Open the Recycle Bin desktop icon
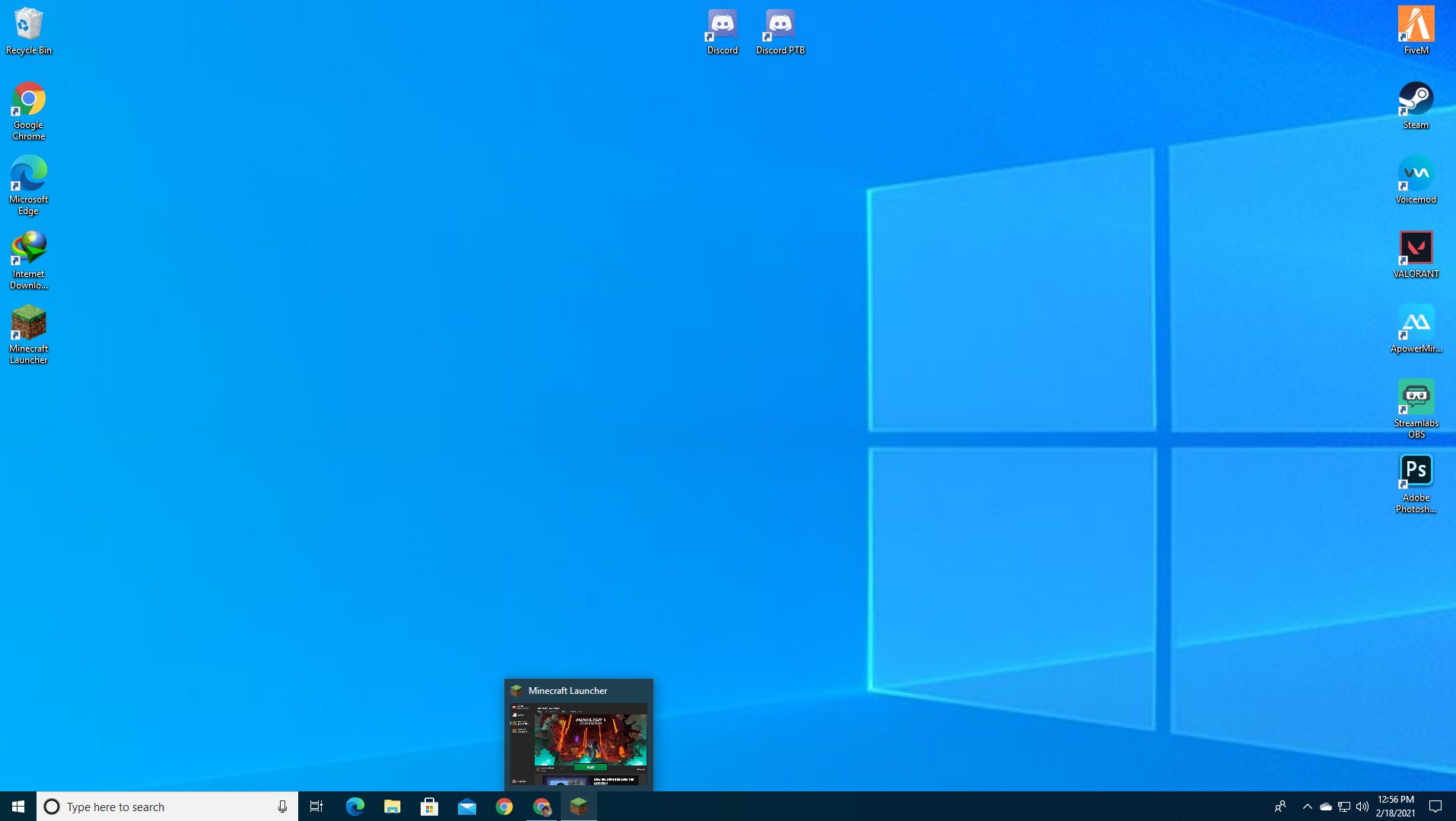The height and width of the screenshot is (821, 1456). (28, 30)
